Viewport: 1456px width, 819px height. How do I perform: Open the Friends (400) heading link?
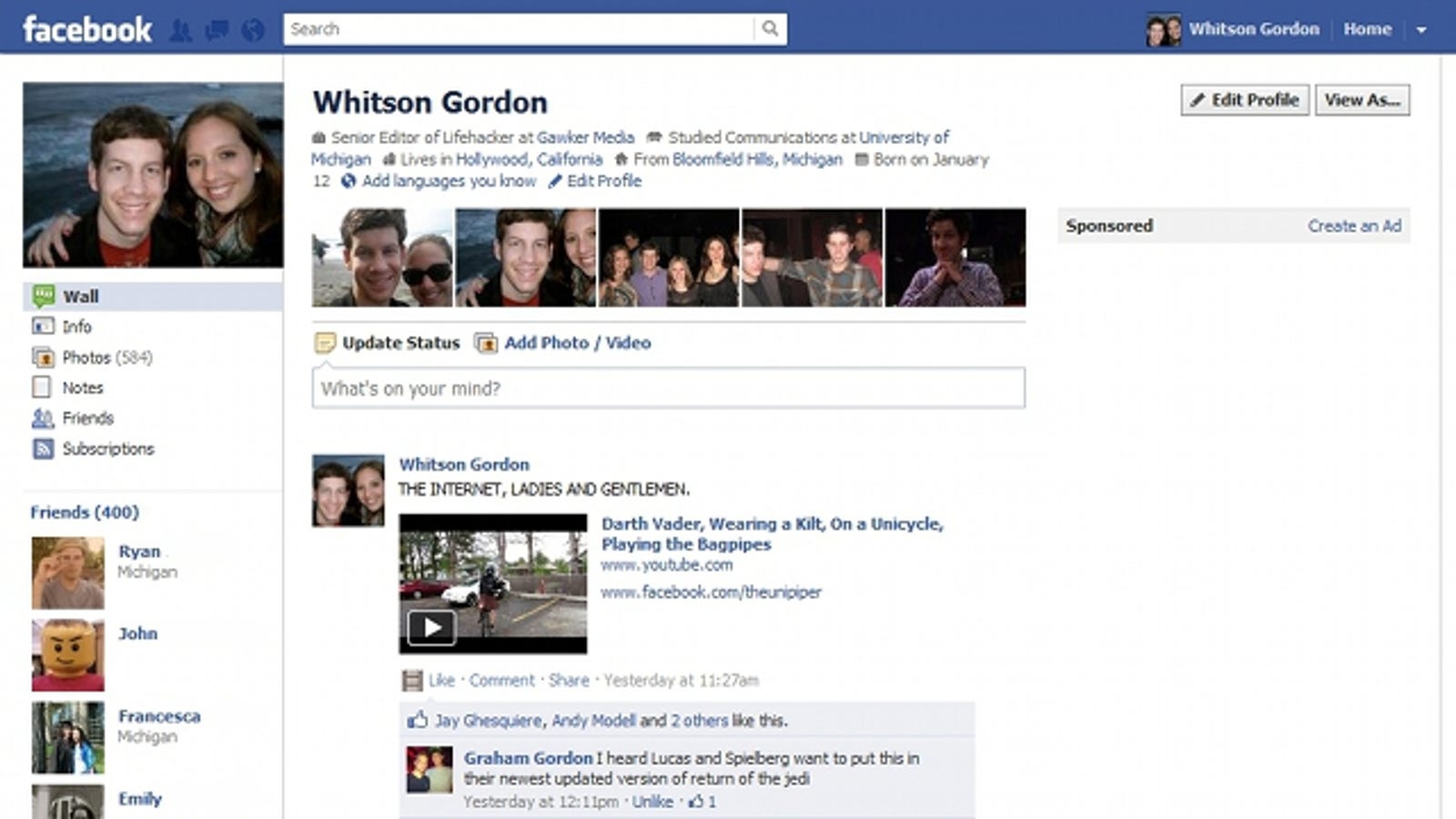[x=85, y=512]
